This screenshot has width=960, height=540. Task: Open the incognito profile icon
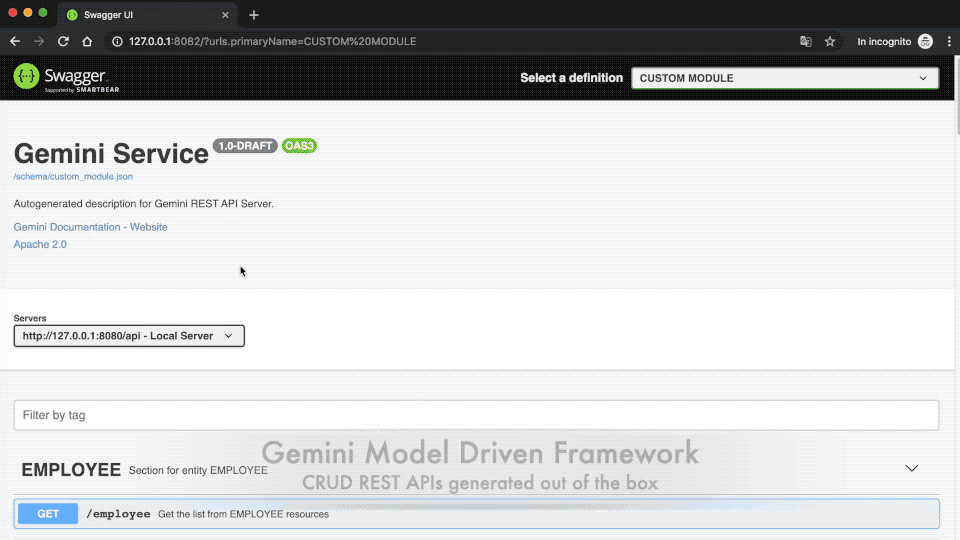[x=925, y=42]
